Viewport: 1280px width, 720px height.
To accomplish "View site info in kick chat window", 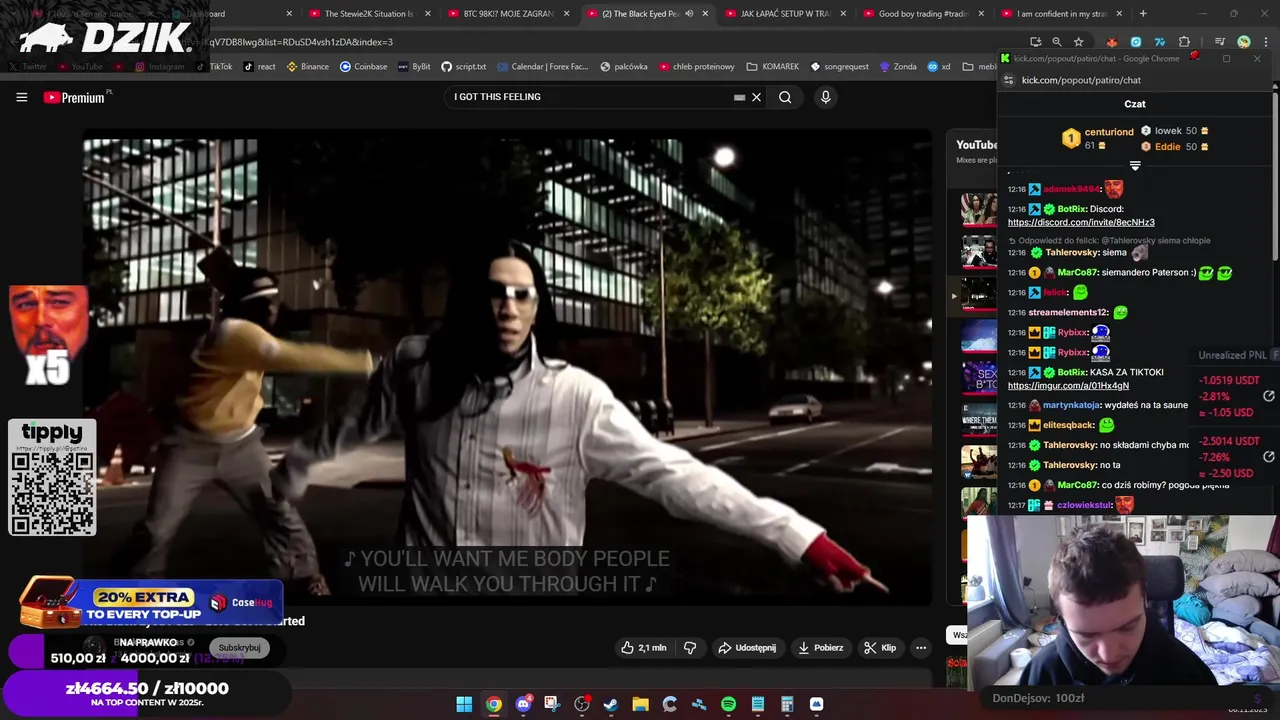I will point(1007,80).
